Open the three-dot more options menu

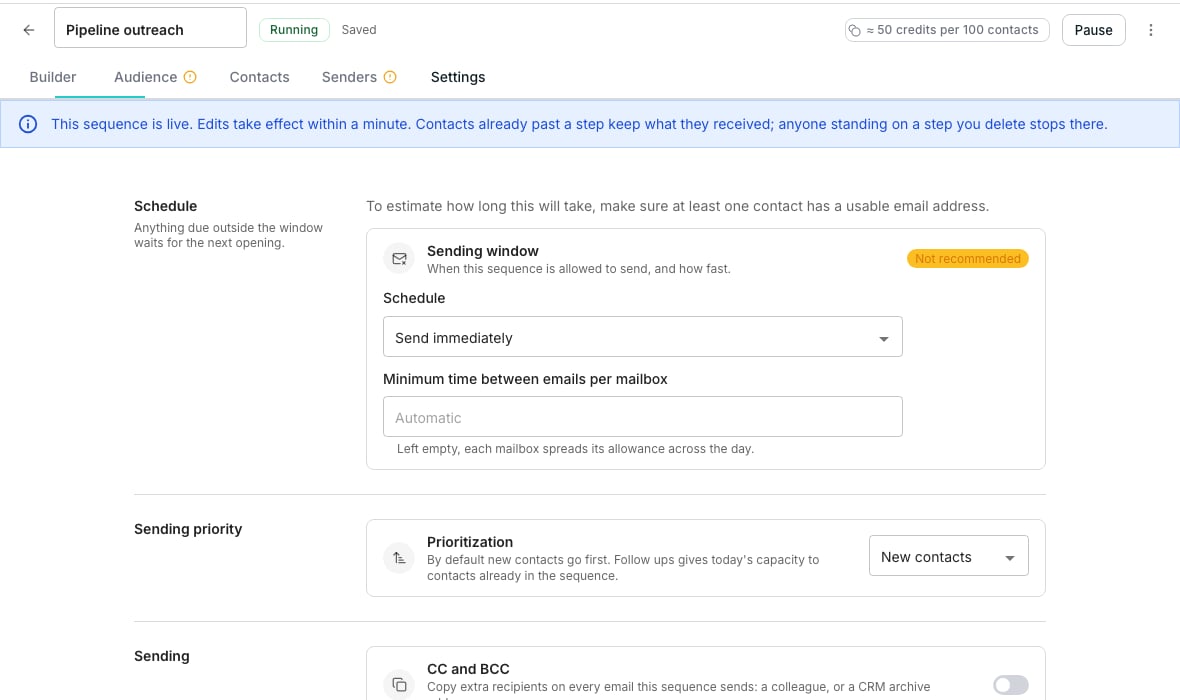(1151, 30)
